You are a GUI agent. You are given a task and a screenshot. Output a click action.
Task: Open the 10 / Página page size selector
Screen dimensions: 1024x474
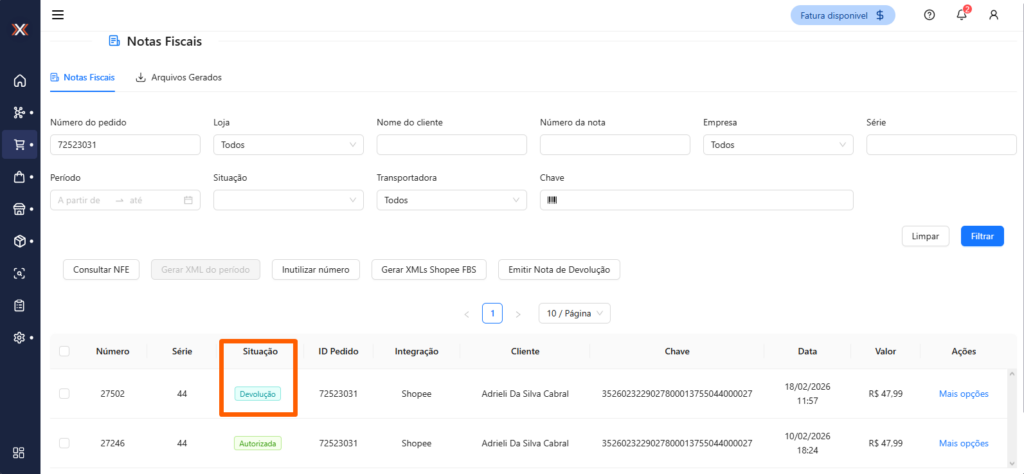pos(574,313)
